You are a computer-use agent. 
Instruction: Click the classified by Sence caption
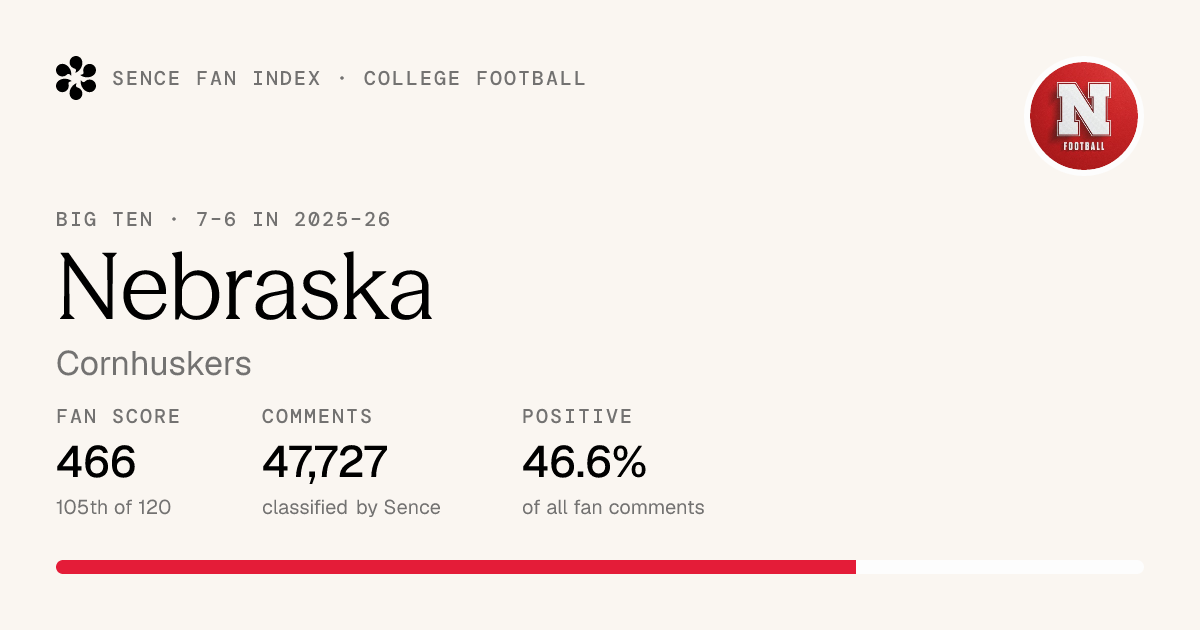pos(351,507)
